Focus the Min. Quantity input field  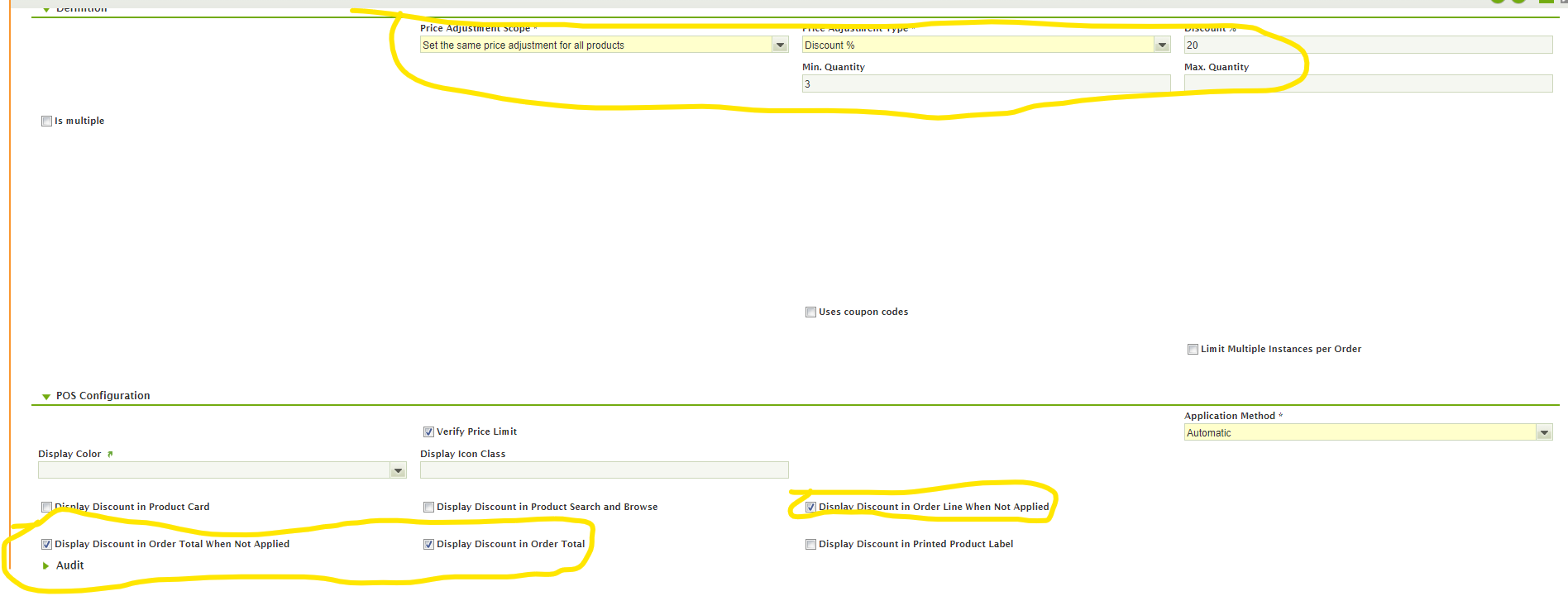coord(985,84)
